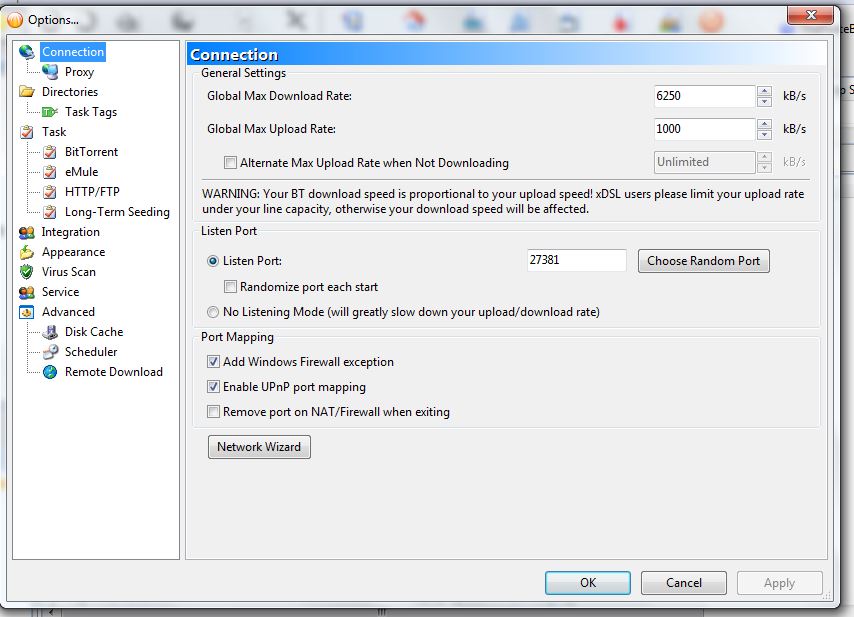Open the Proxy settings page
This screenshot has width=854, height=617.
click(x=78, y=71)
